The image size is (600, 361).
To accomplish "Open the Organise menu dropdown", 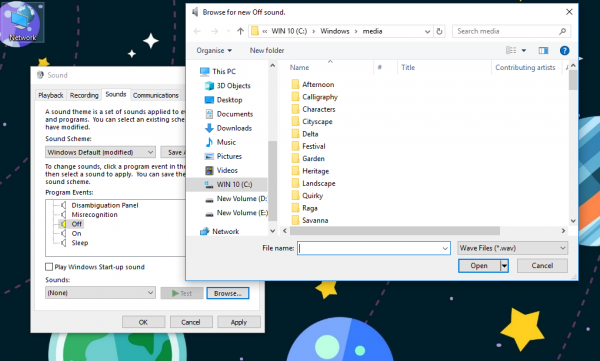I will (214, 51).
